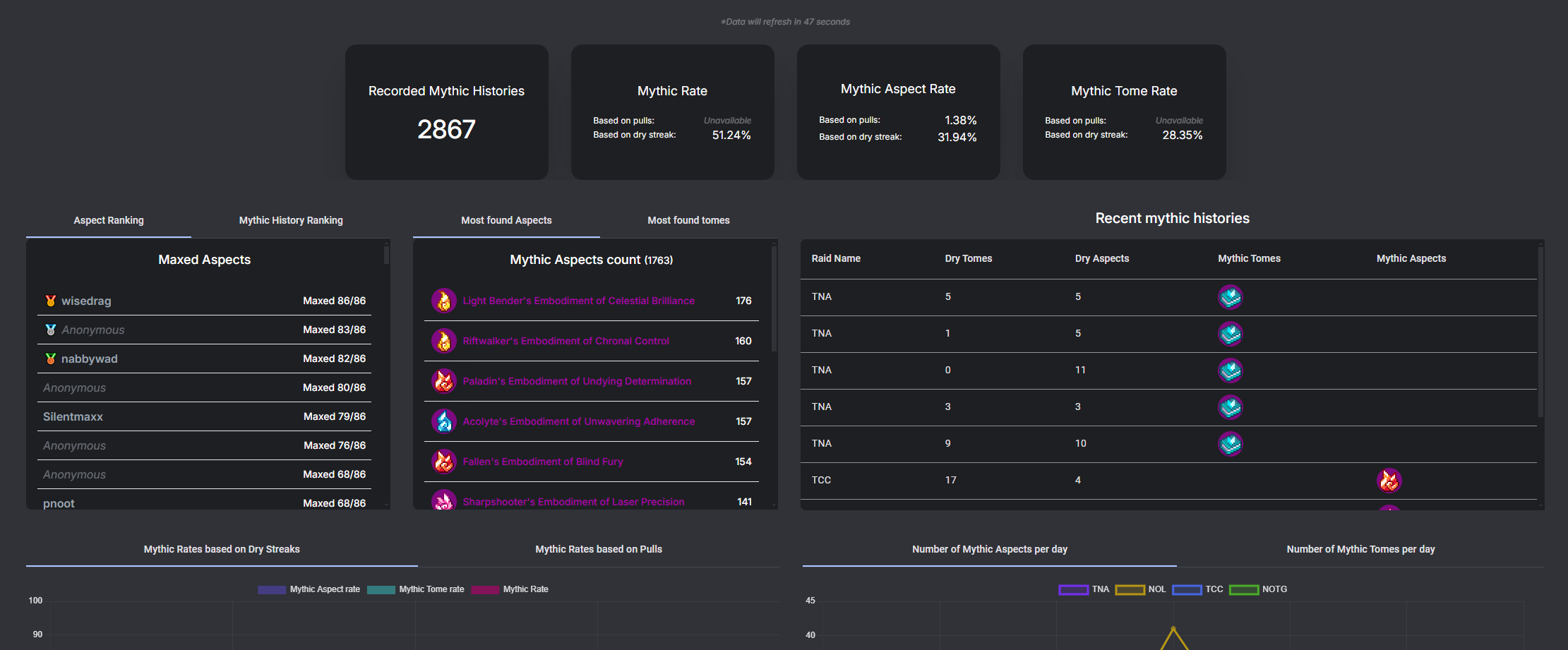Viewport: 1568px width, 650px height.
Task: Click the Mythic Tomes column header
Action: pos(1249,258)
